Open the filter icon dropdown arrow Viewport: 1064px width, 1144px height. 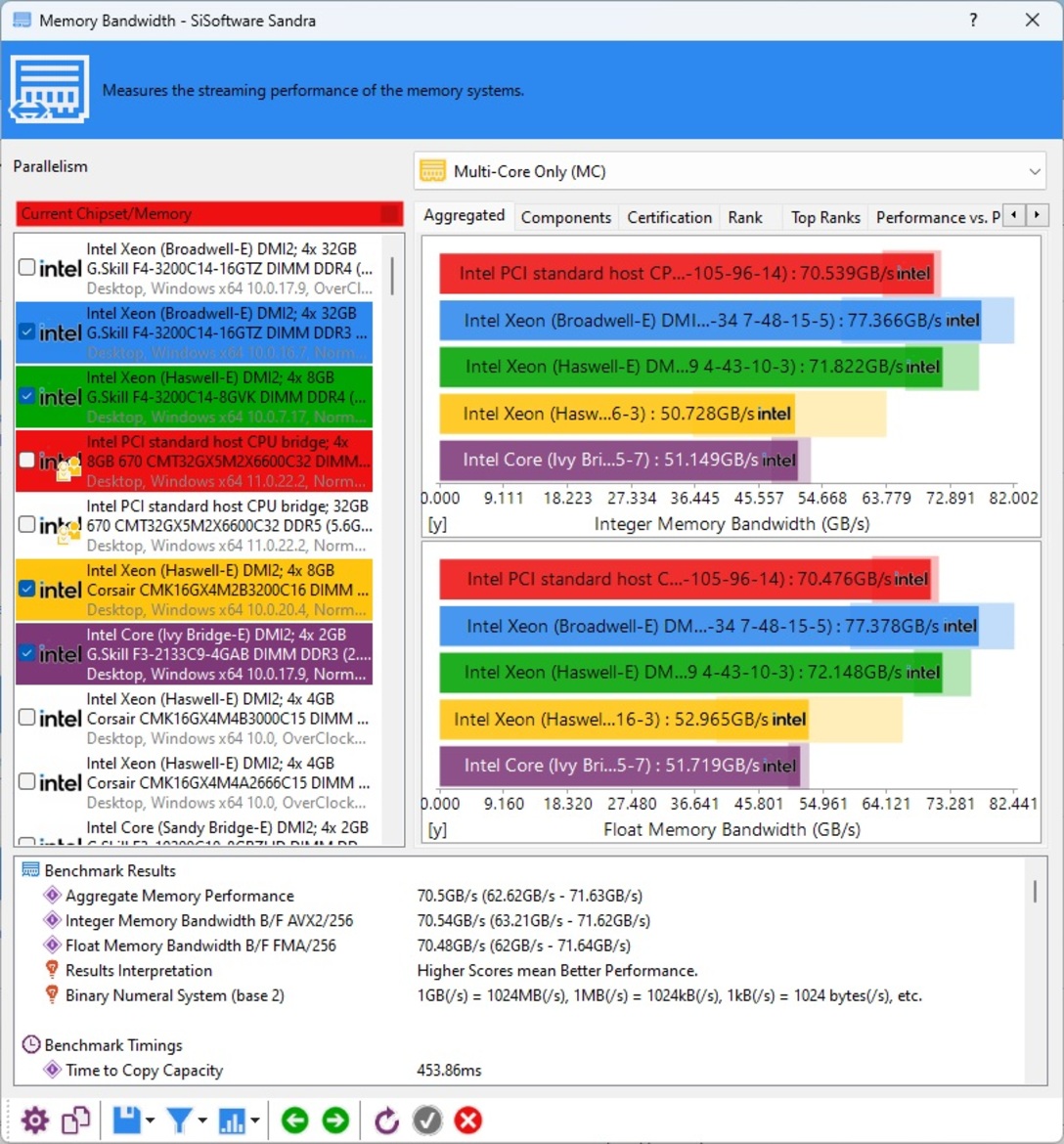coord(202,1121)
